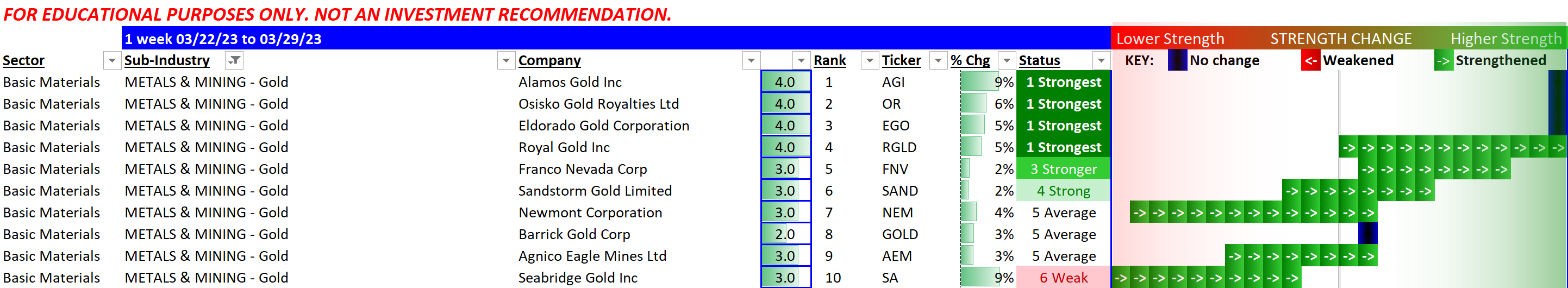Open filter dropdown between Rank and Ticker headers
Screen dimensions: 1568x288
(x=869, y=61)
